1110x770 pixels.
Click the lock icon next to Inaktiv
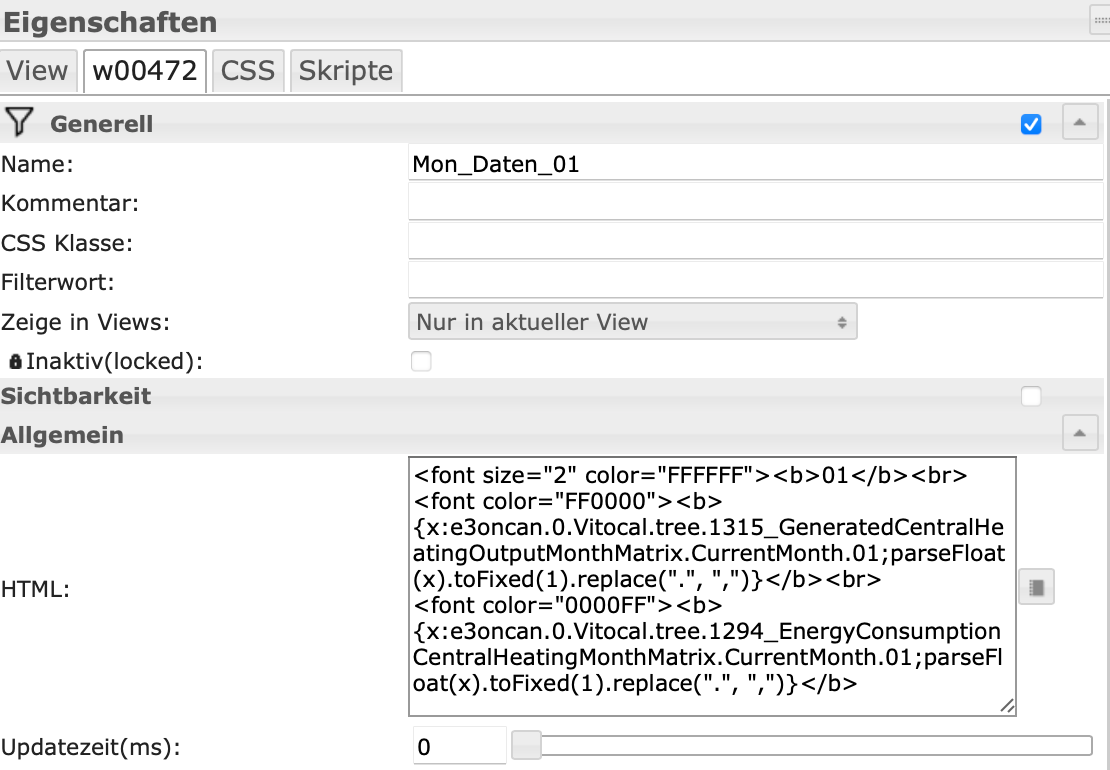[15, 362]
